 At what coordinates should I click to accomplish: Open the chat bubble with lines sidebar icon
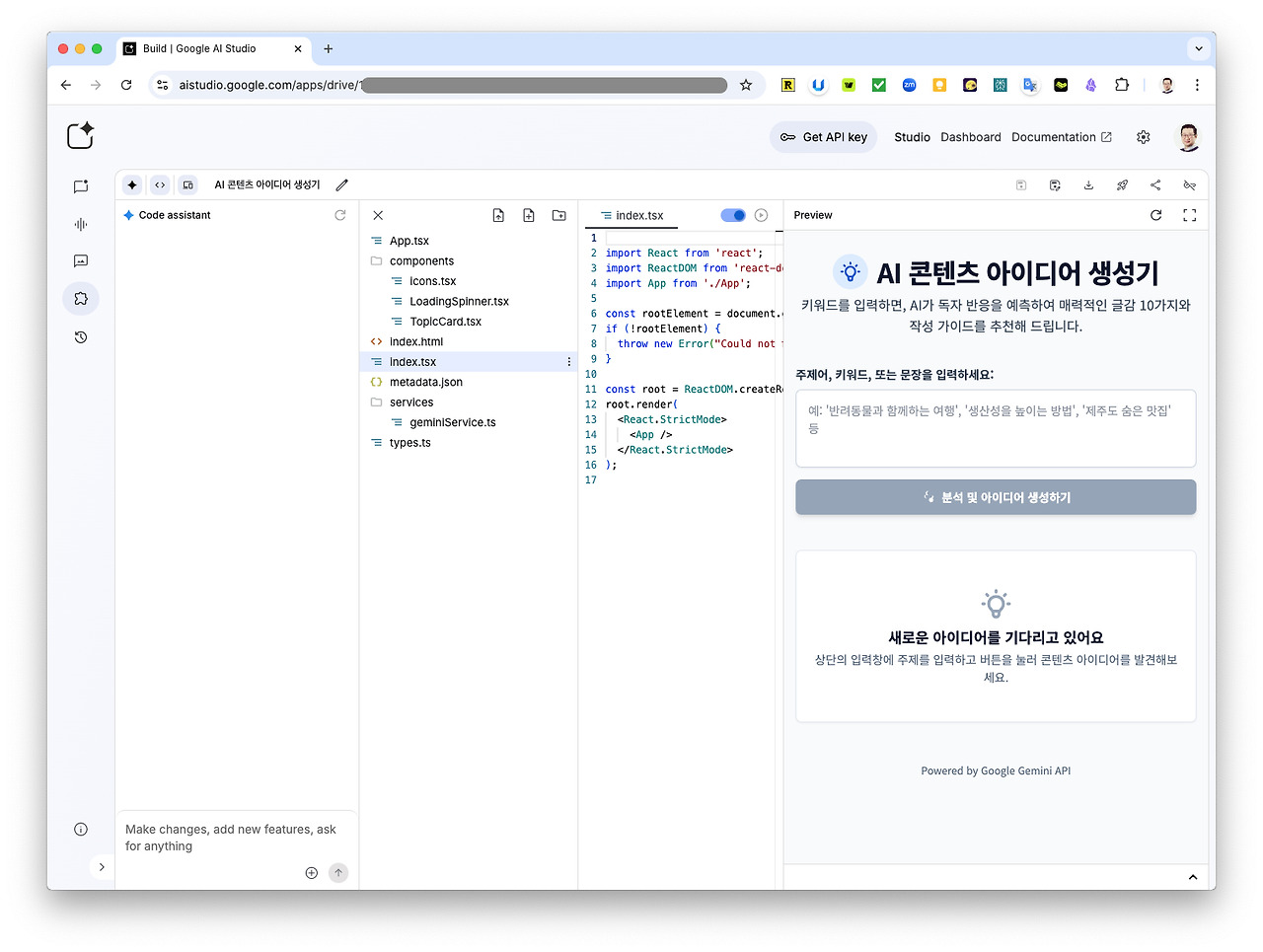81,261
